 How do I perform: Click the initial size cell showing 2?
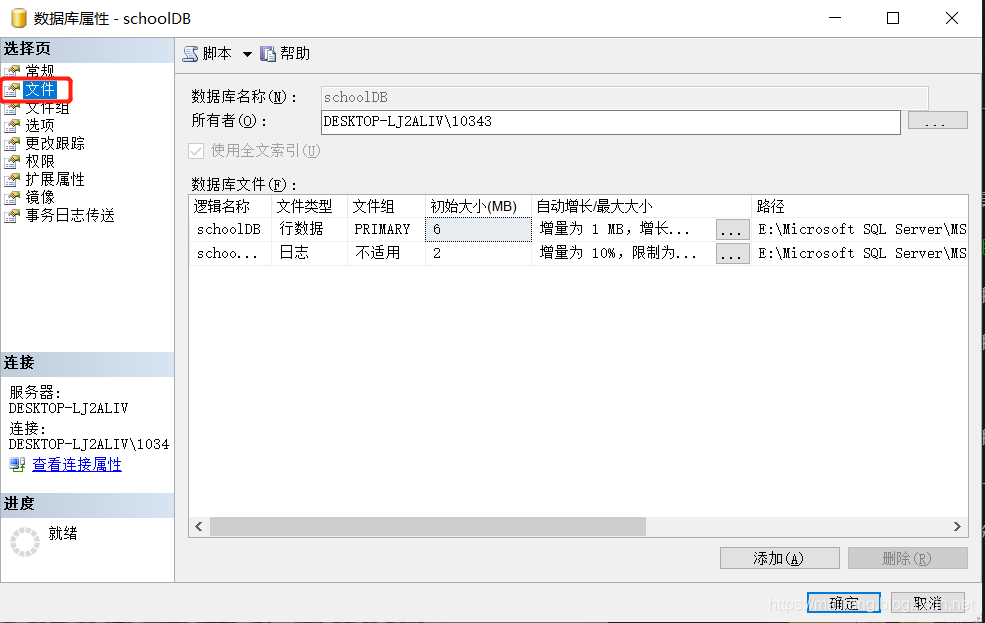coord(478,253)
